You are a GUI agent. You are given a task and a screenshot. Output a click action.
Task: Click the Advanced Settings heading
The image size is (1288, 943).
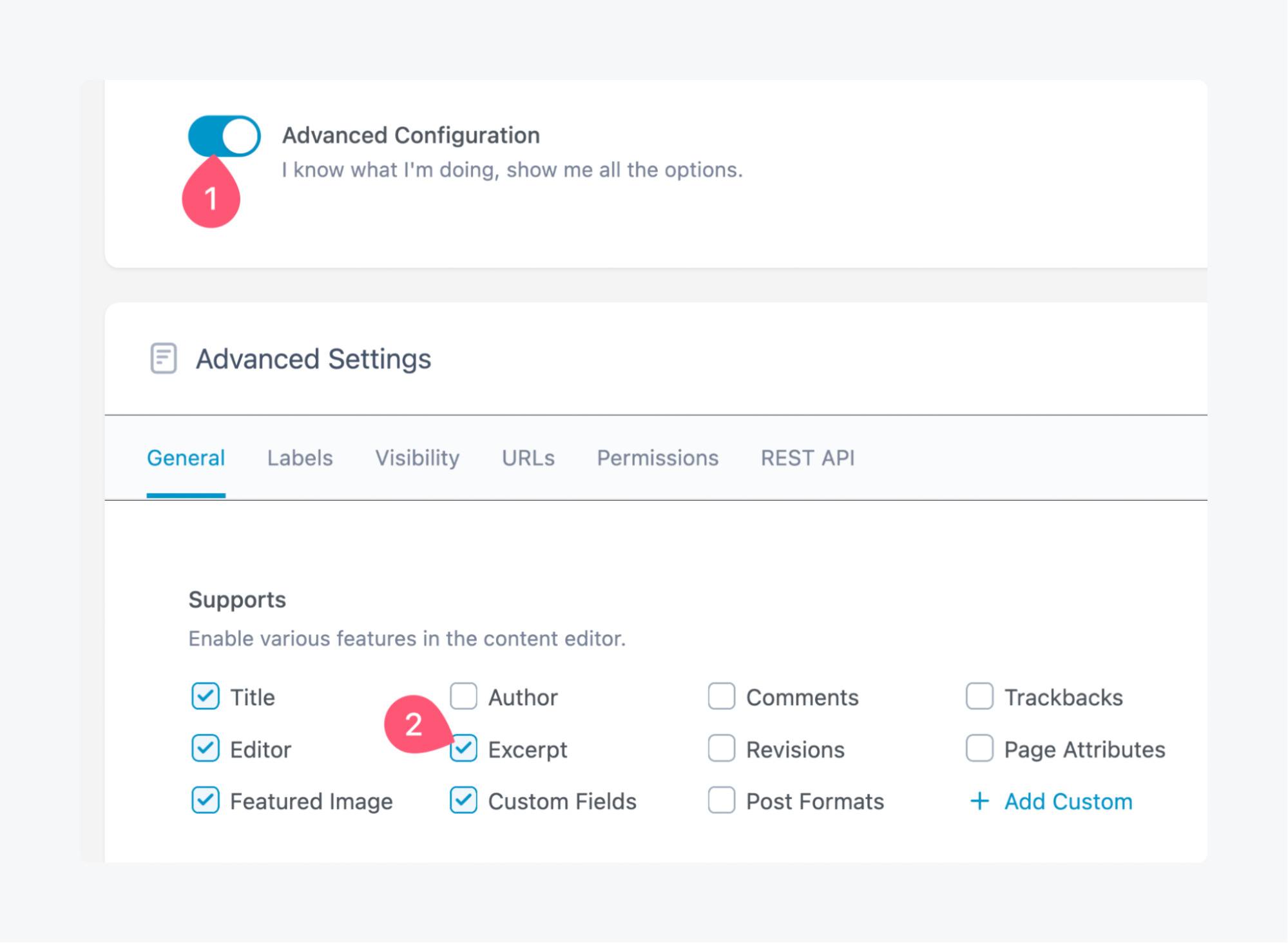314,359
